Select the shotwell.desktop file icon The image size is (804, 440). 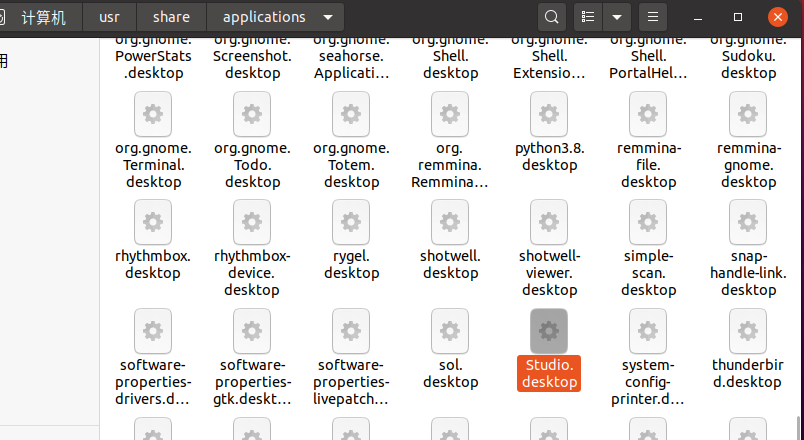(450, 222)
